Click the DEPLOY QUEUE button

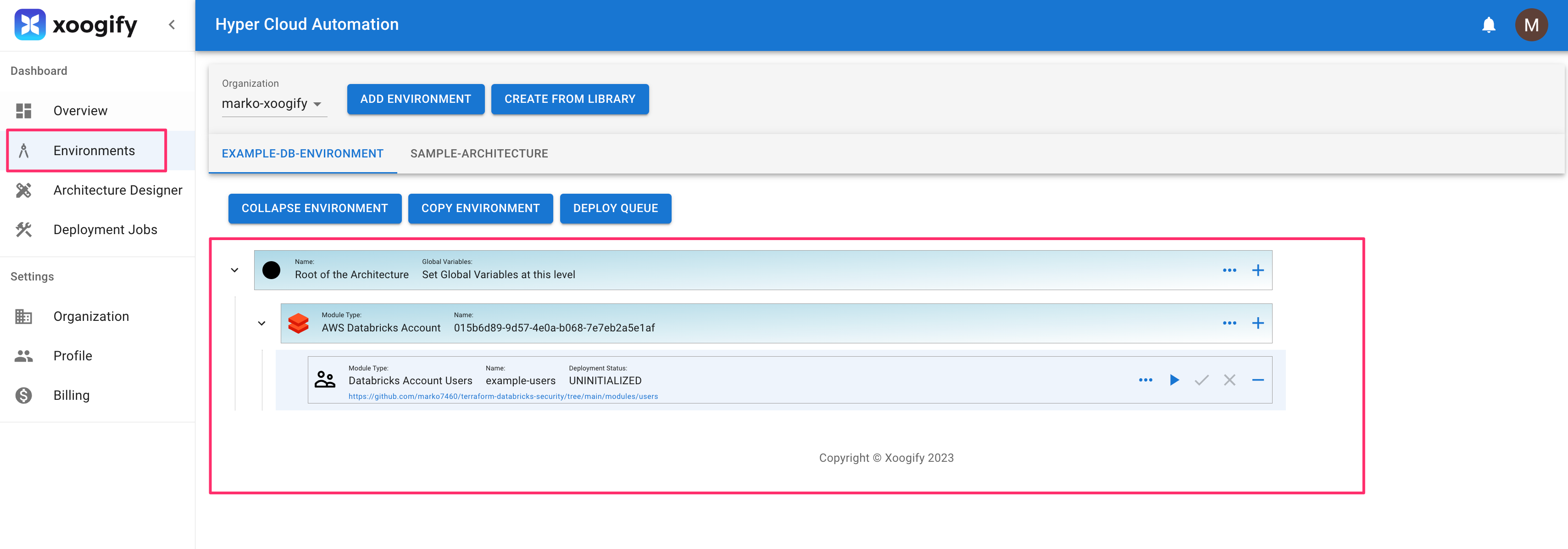(x=615, y=208)
